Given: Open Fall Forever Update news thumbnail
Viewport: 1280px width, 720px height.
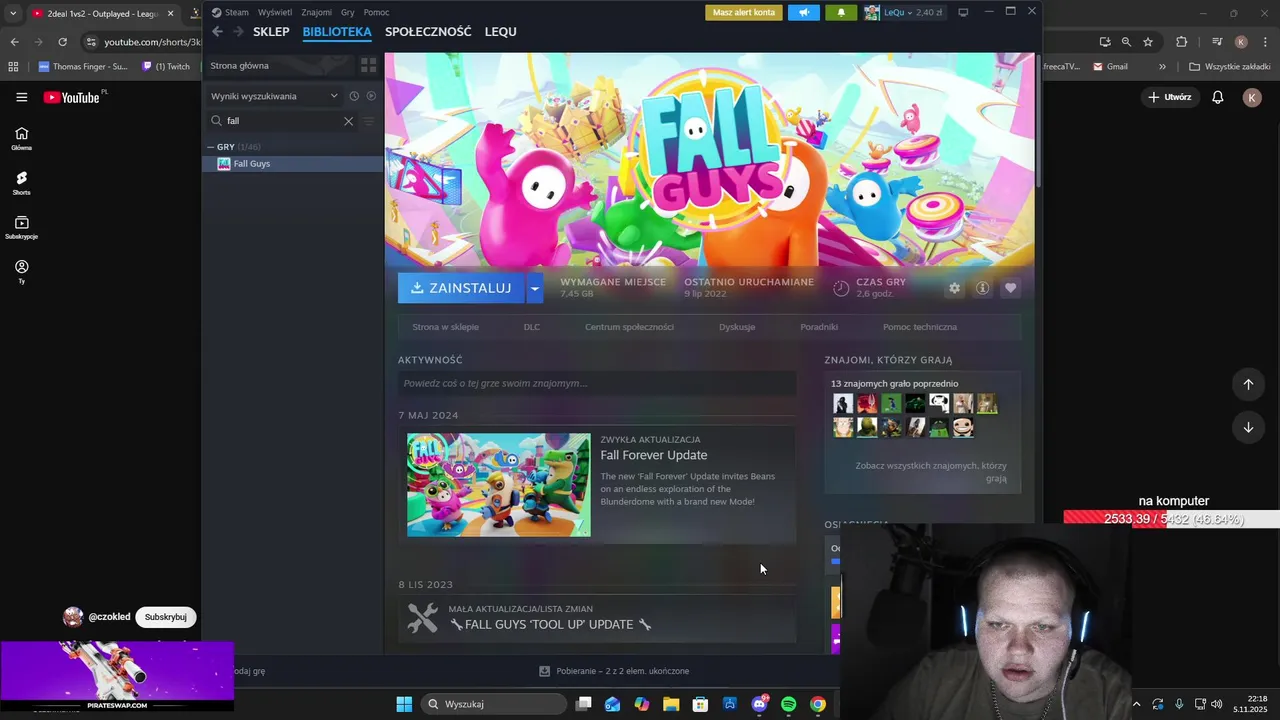Looking at the screenshot, I should click(x=498, y=485).
